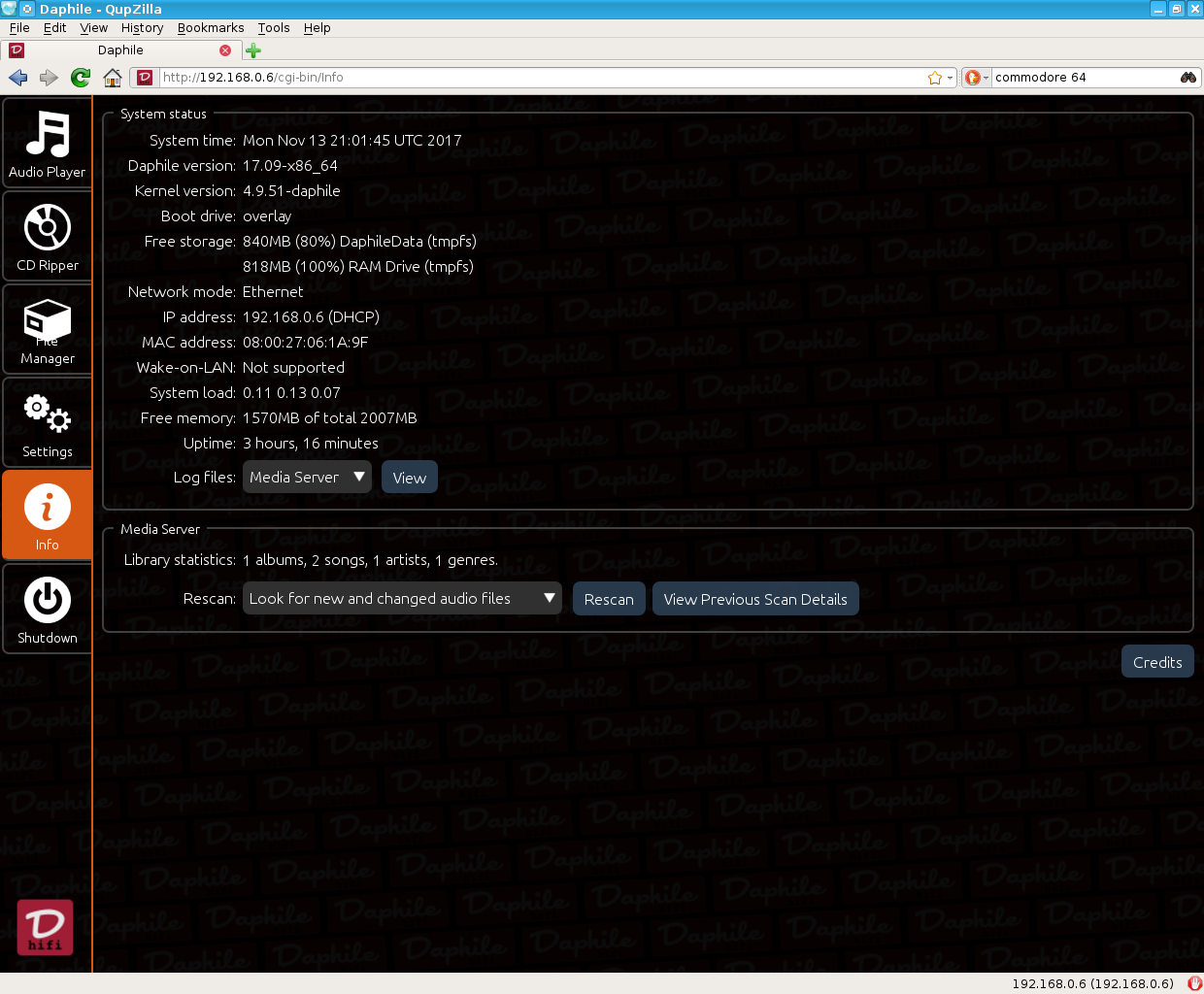Click the Daphile tab favicon

tap(17, 50)
